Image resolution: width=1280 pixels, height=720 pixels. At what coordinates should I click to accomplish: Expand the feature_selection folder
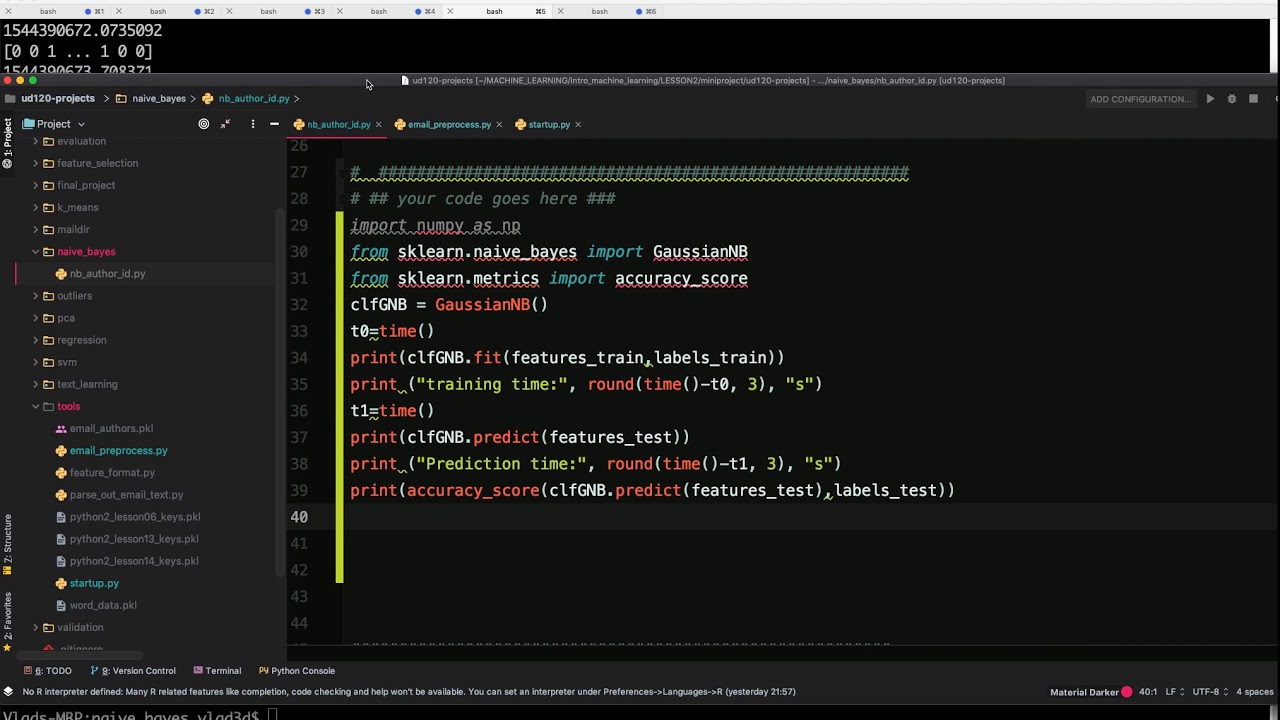[x=36, y=163]
